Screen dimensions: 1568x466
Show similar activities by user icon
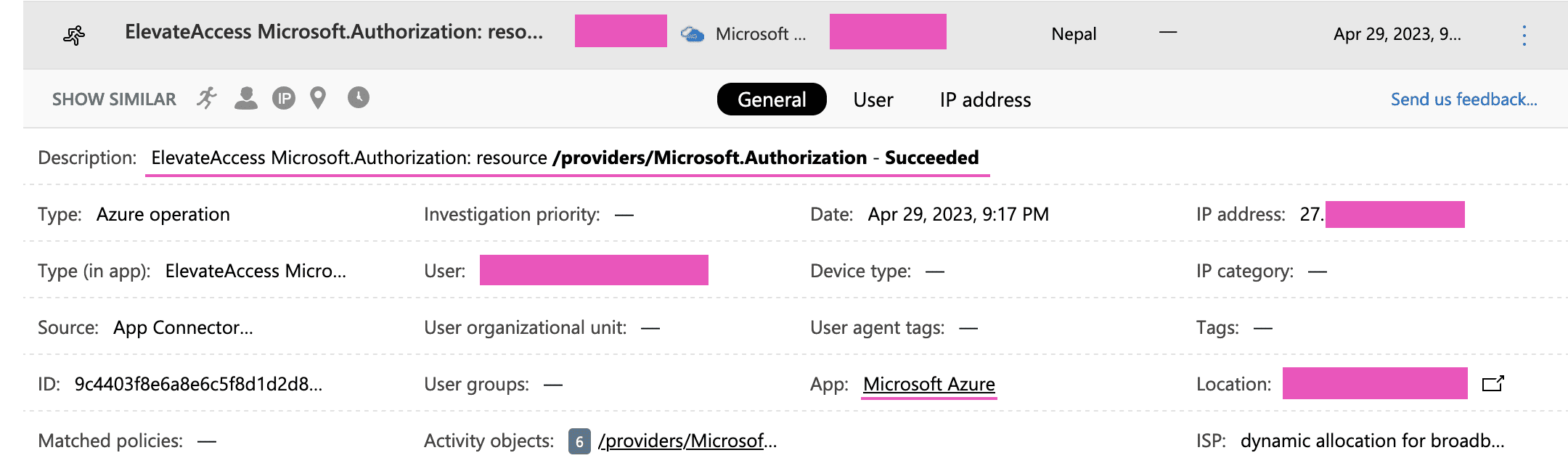coord(246,98)
